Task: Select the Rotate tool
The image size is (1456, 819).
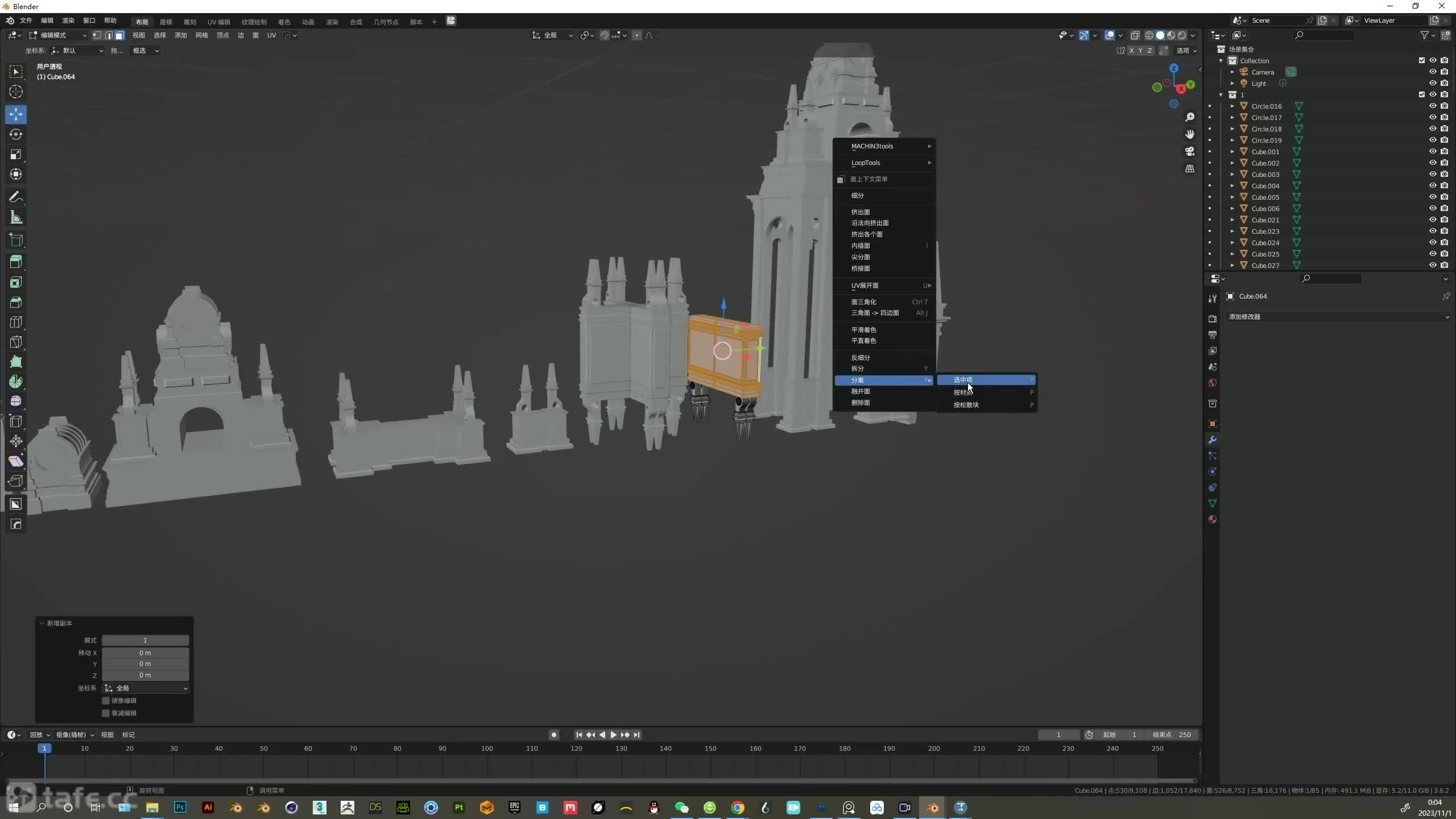Action: pyautogui.click(x=16, y=134)
